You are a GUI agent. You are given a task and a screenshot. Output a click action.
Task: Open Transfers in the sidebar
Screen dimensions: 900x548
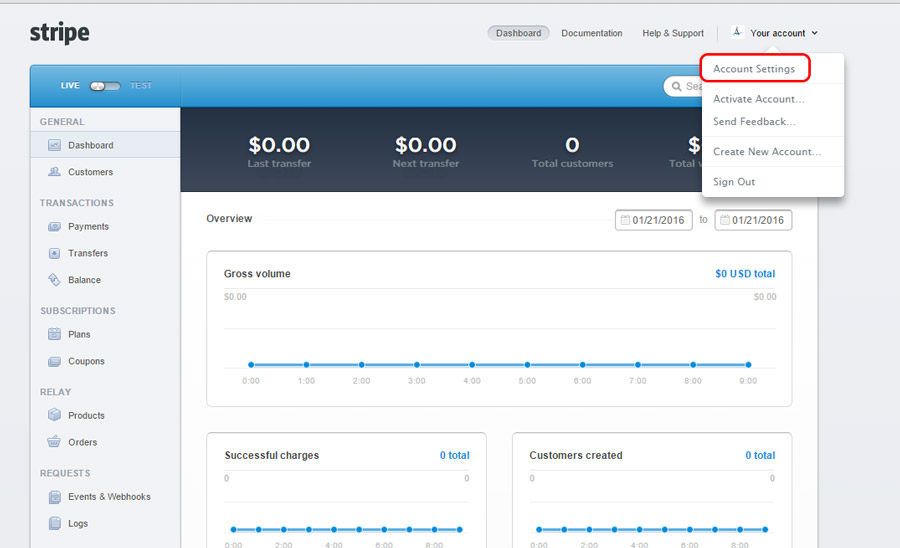[88, 253]
